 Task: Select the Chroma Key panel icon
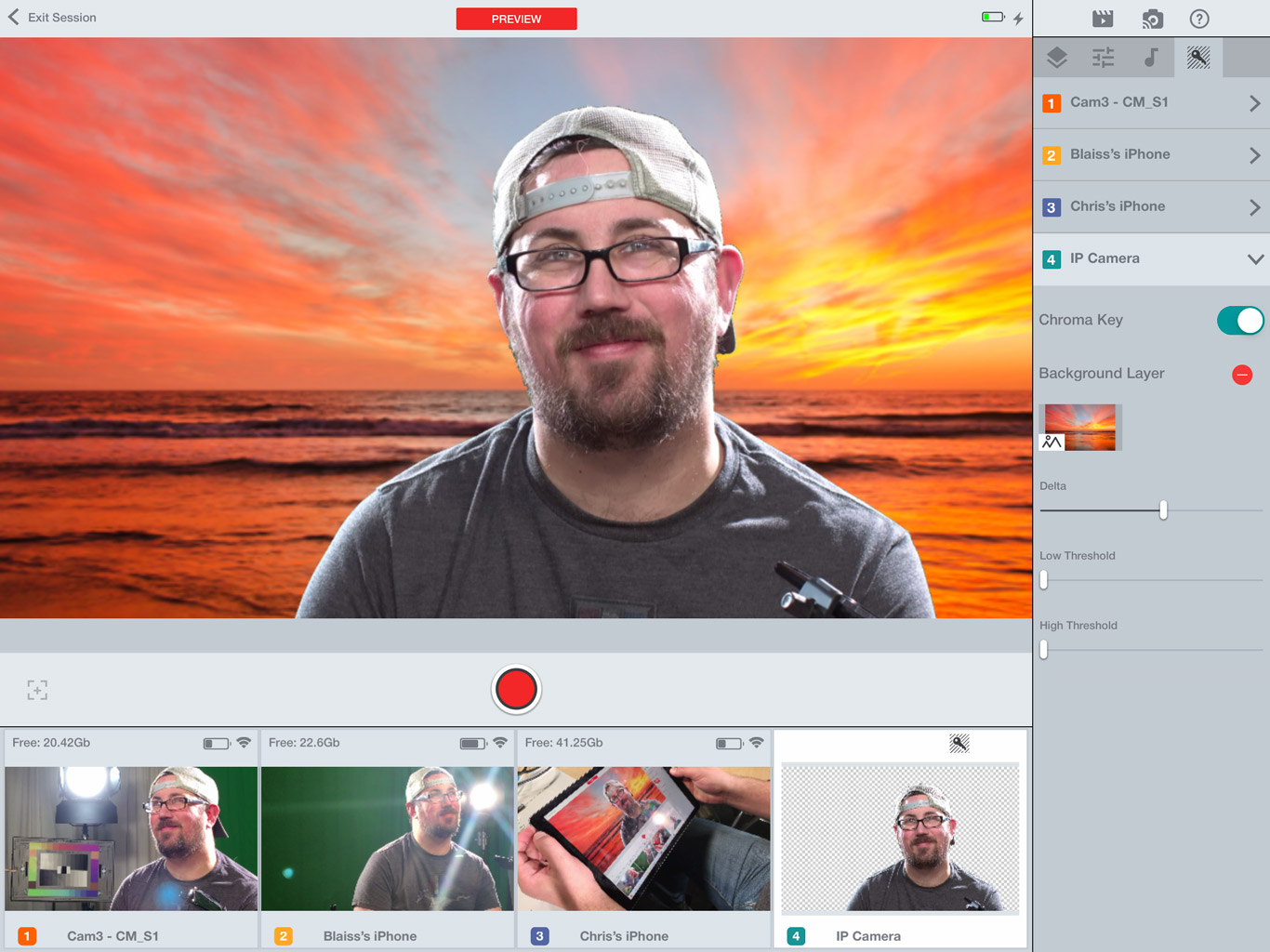click(1197, 58)
